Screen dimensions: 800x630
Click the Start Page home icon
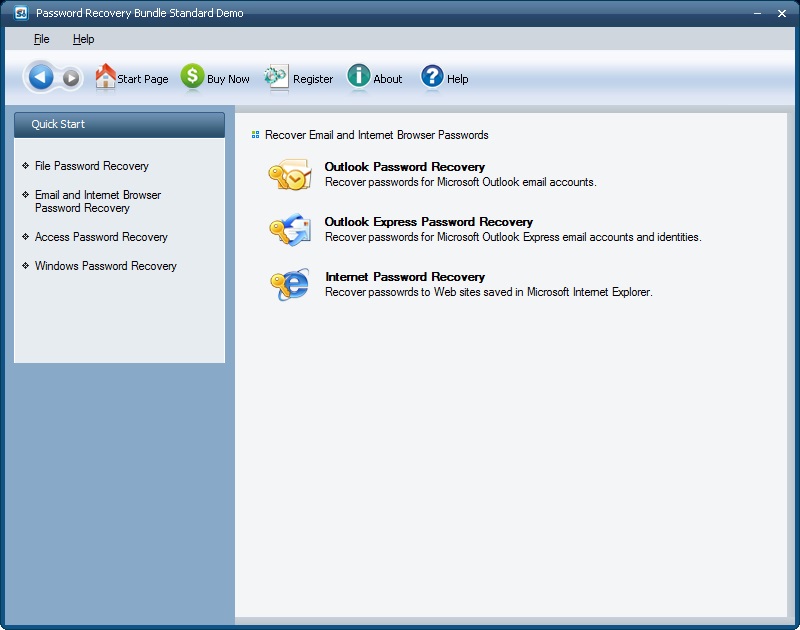point(104,76)
